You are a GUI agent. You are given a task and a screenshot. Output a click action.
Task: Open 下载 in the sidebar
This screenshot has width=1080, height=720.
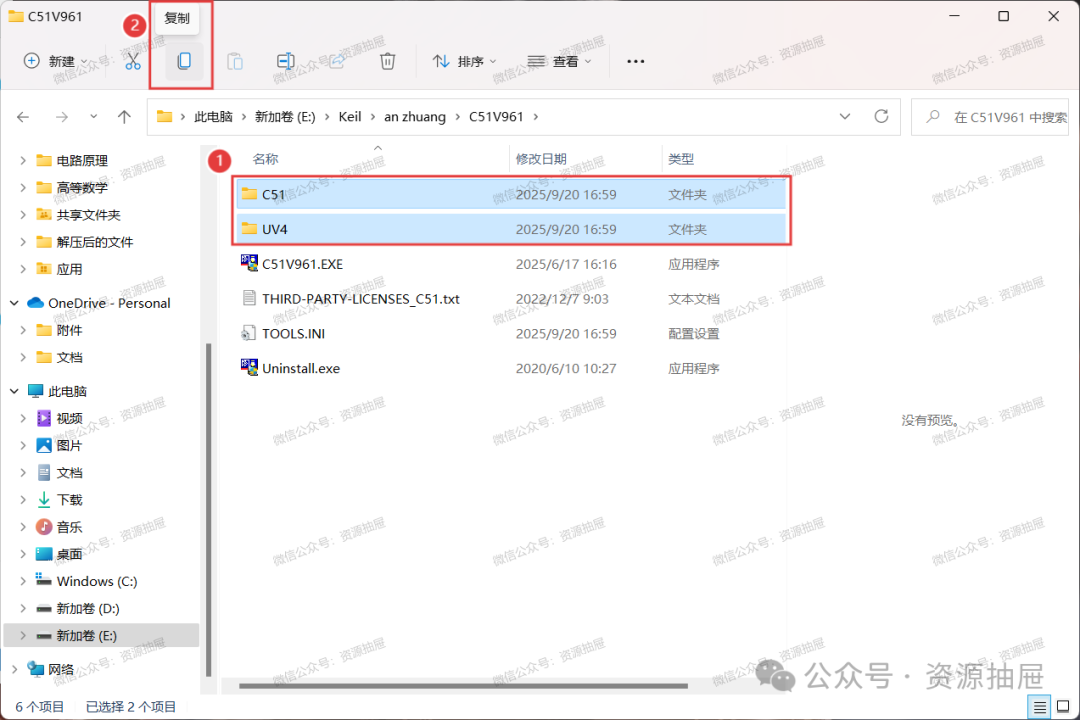[70, 500]
